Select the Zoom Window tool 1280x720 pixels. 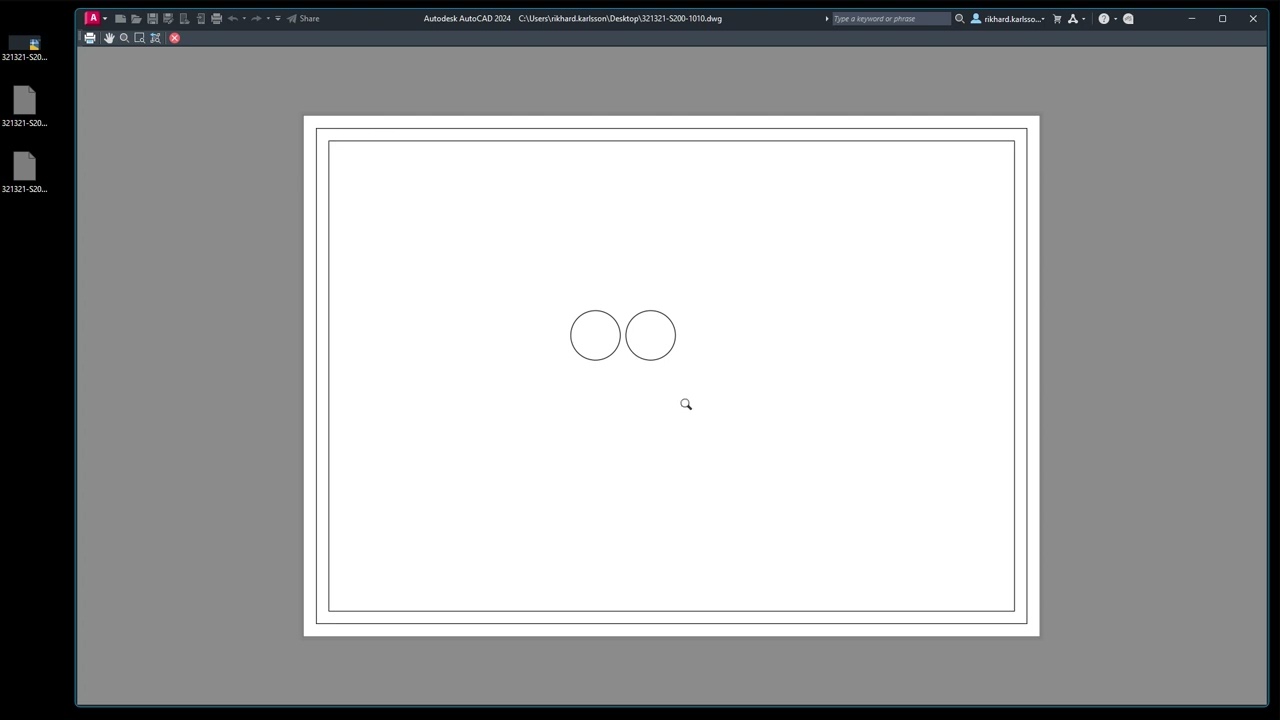[140, 38]
